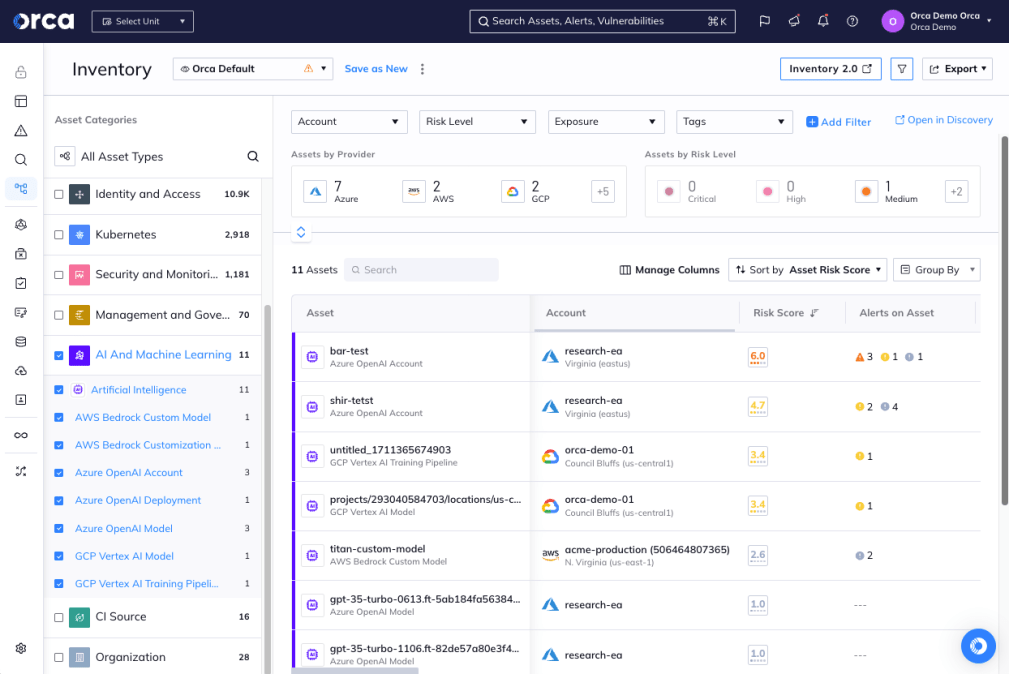Uncheck the Artificial Intelligence checkbox
The image size is (1009, 674).
click(x=59, y=389)
